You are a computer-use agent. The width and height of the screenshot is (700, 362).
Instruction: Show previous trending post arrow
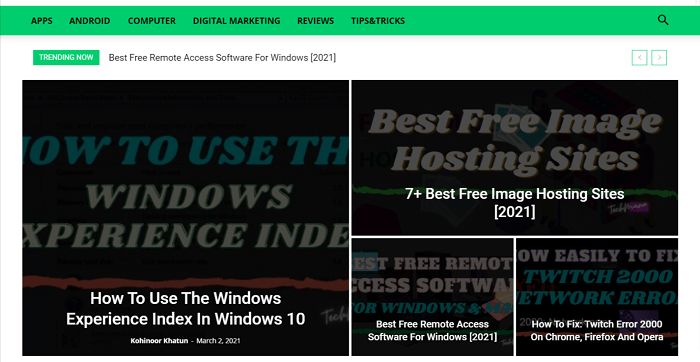640,58
